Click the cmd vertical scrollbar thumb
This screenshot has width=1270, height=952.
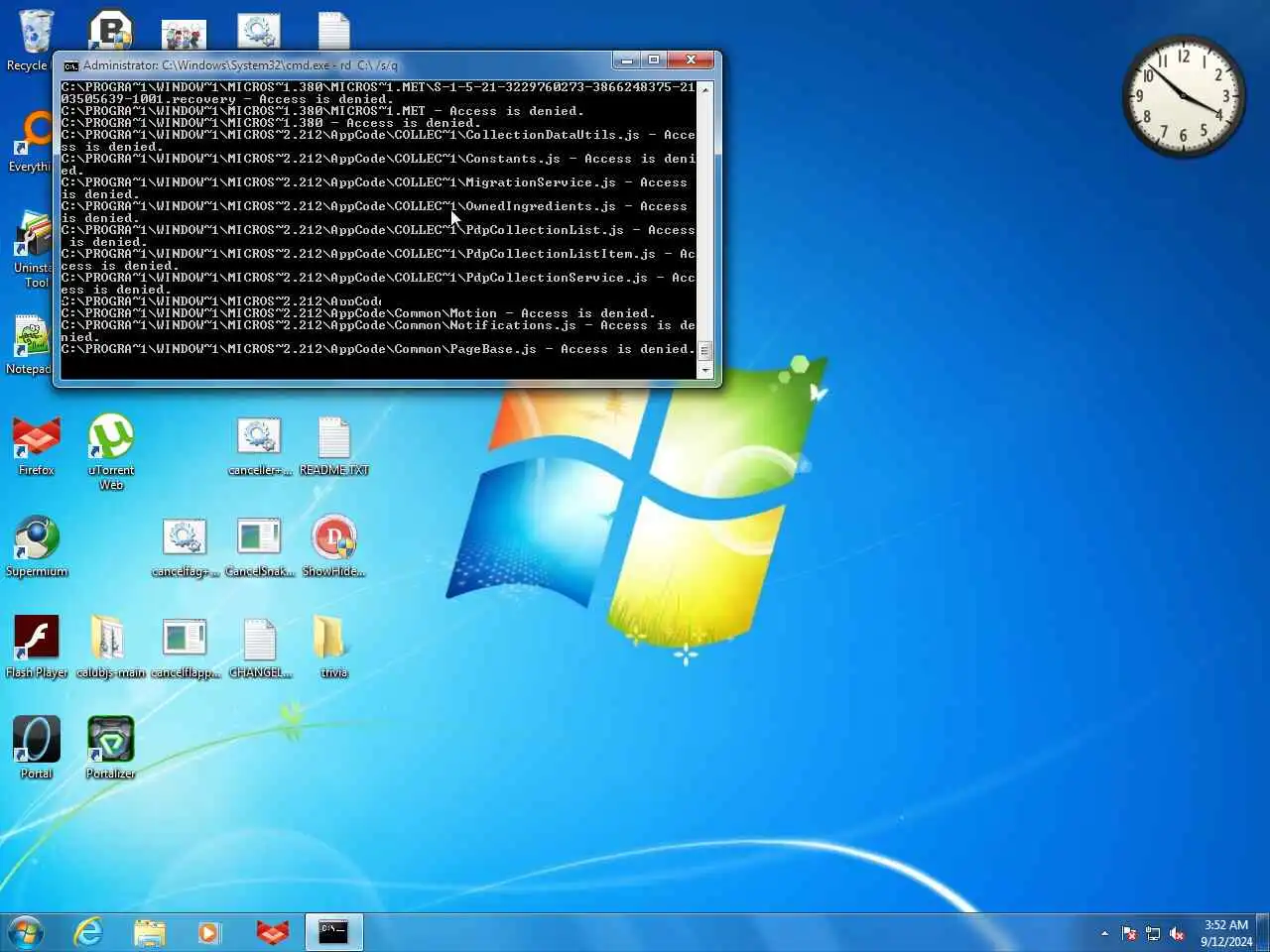705,351
